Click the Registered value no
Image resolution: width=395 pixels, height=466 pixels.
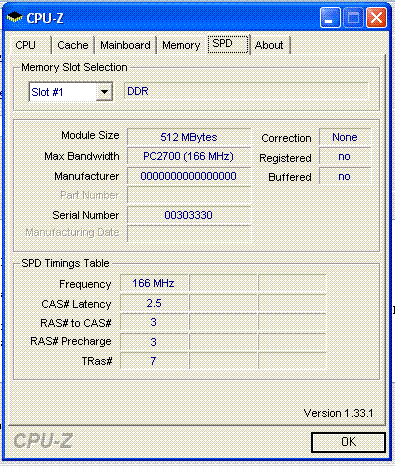pyautogui.click(x=345, y=157)
